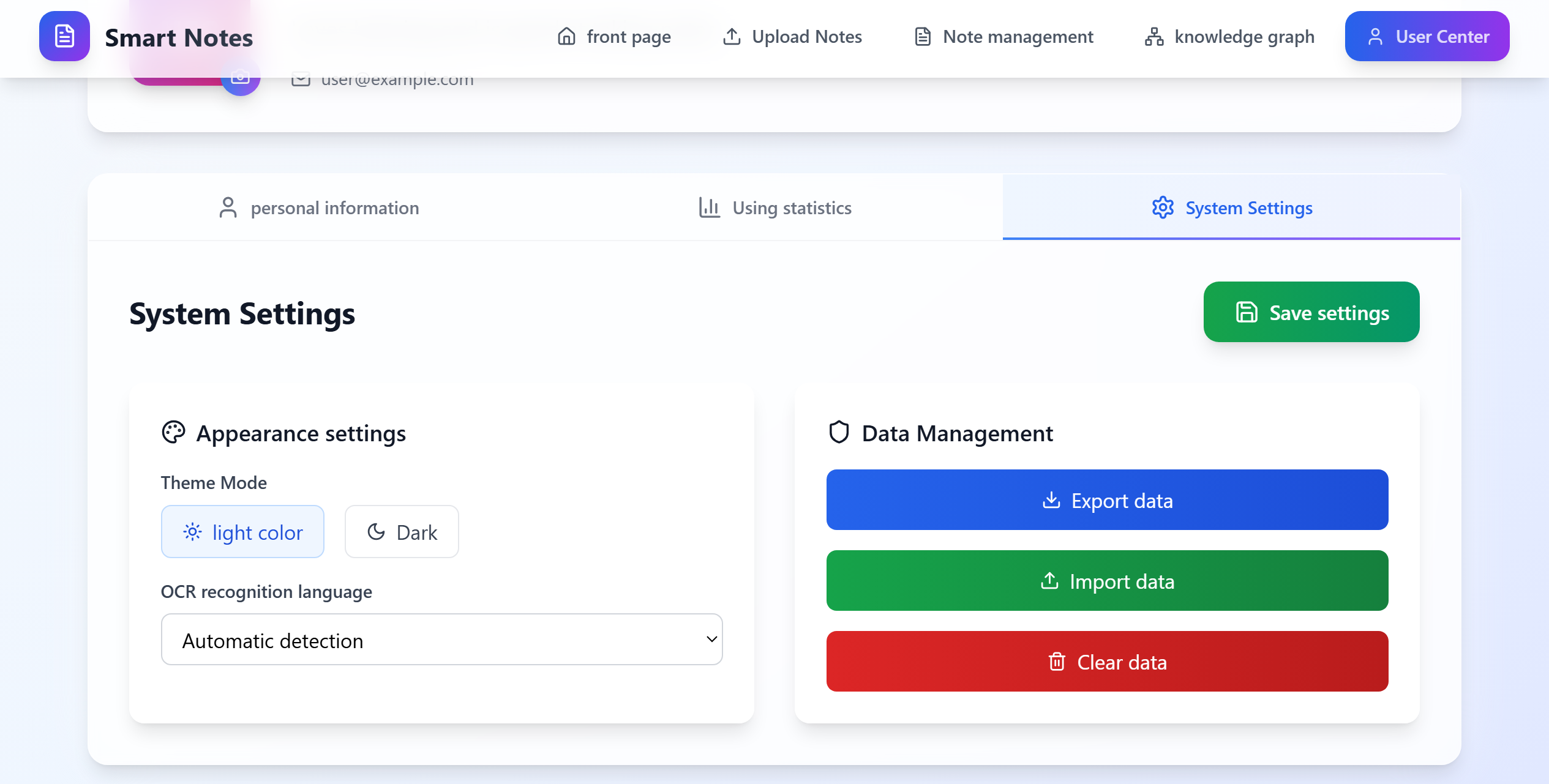
Task: Click the shield icon beside Data Management
Action: pyautogui.click(x=839, y=433)
